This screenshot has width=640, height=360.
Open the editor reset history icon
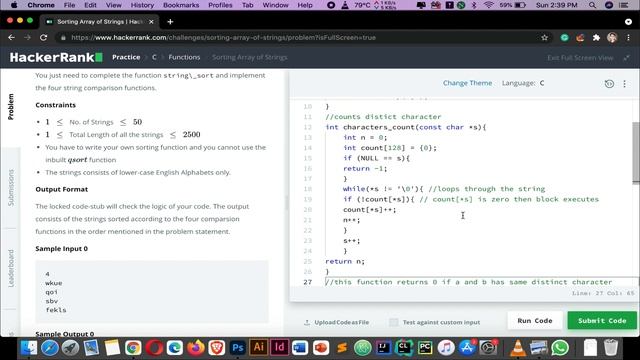609,84
